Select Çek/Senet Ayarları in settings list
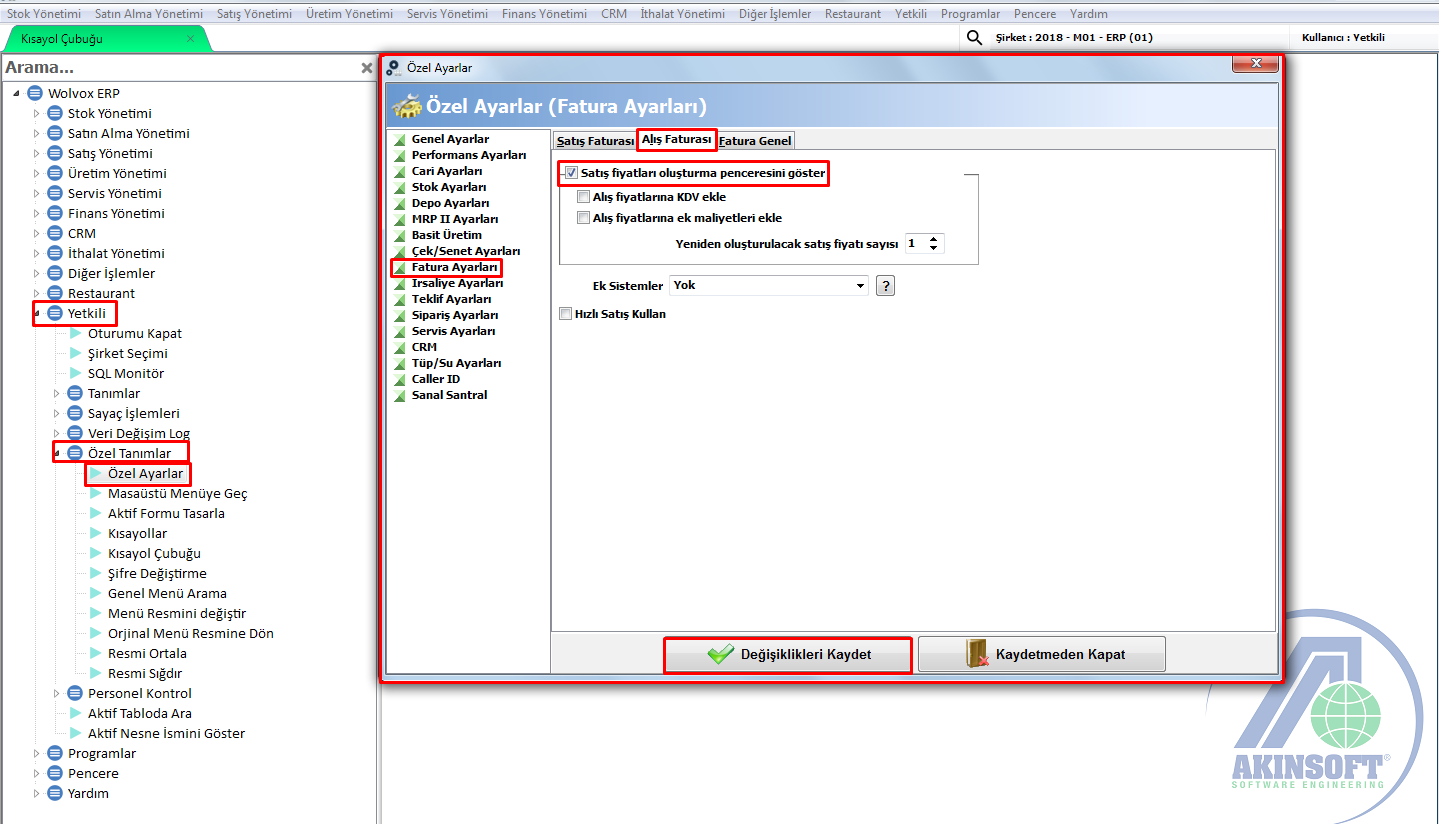Image resolution: width=1439 pixels, height=824 pixels. [x=466, y=251]
